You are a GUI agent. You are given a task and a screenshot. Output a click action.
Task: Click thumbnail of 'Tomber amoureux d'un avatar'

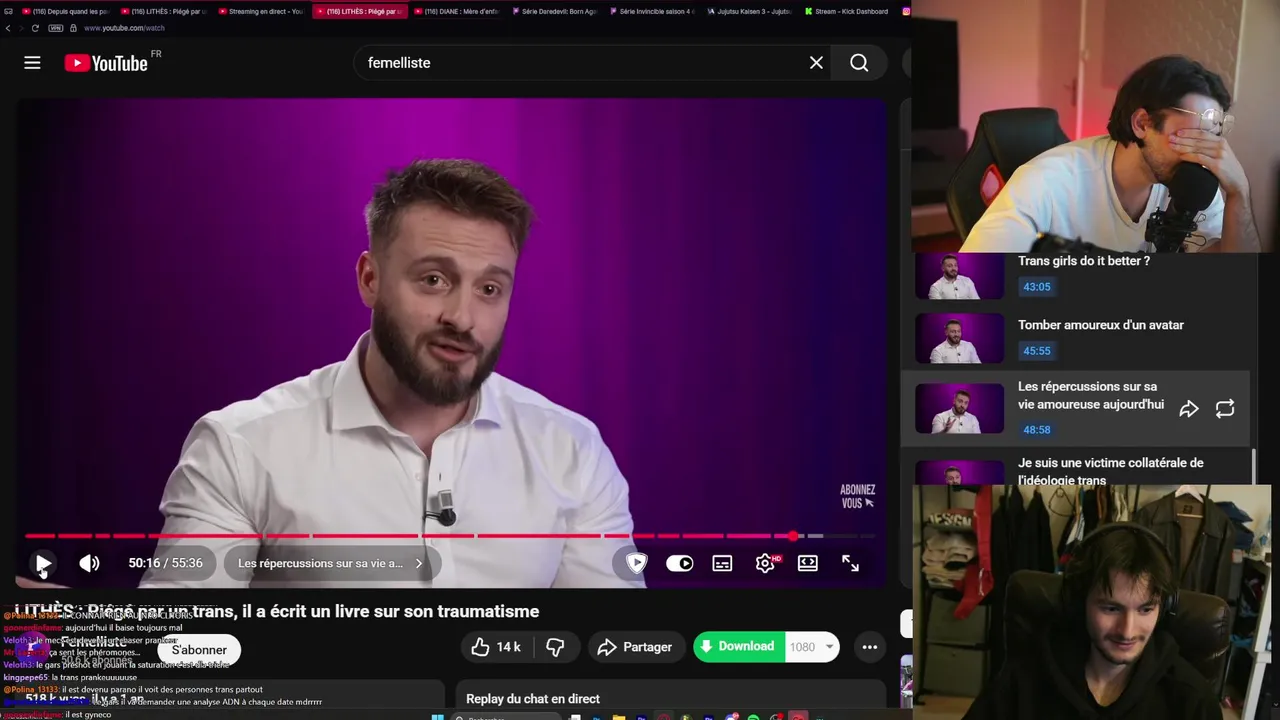click(959, 338)
